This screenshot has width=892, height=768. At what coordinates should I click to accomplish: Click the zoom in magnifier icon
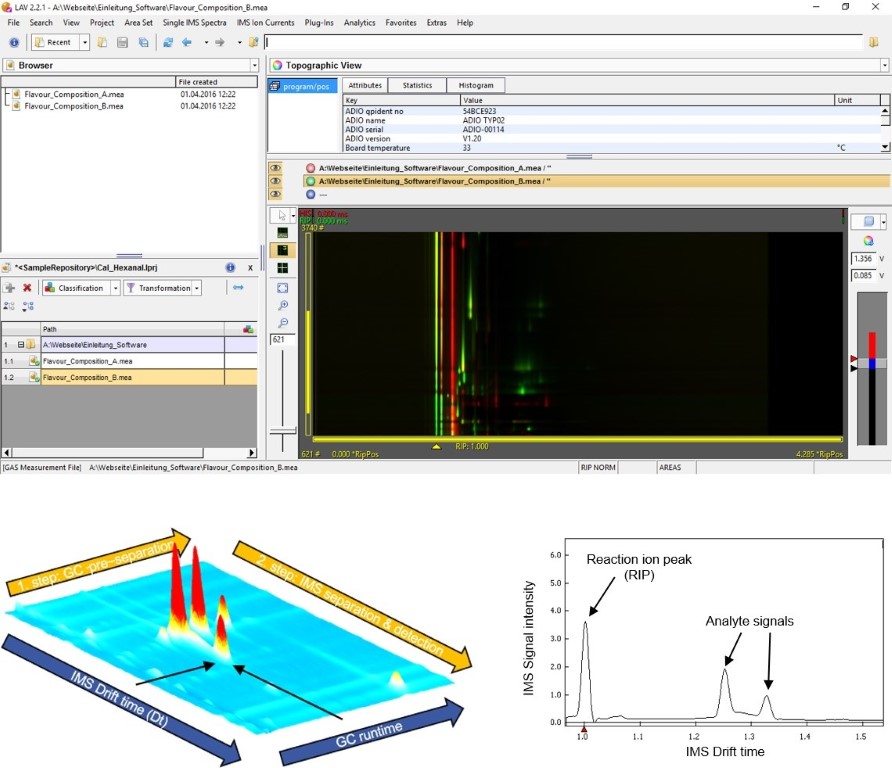(283, 305)
